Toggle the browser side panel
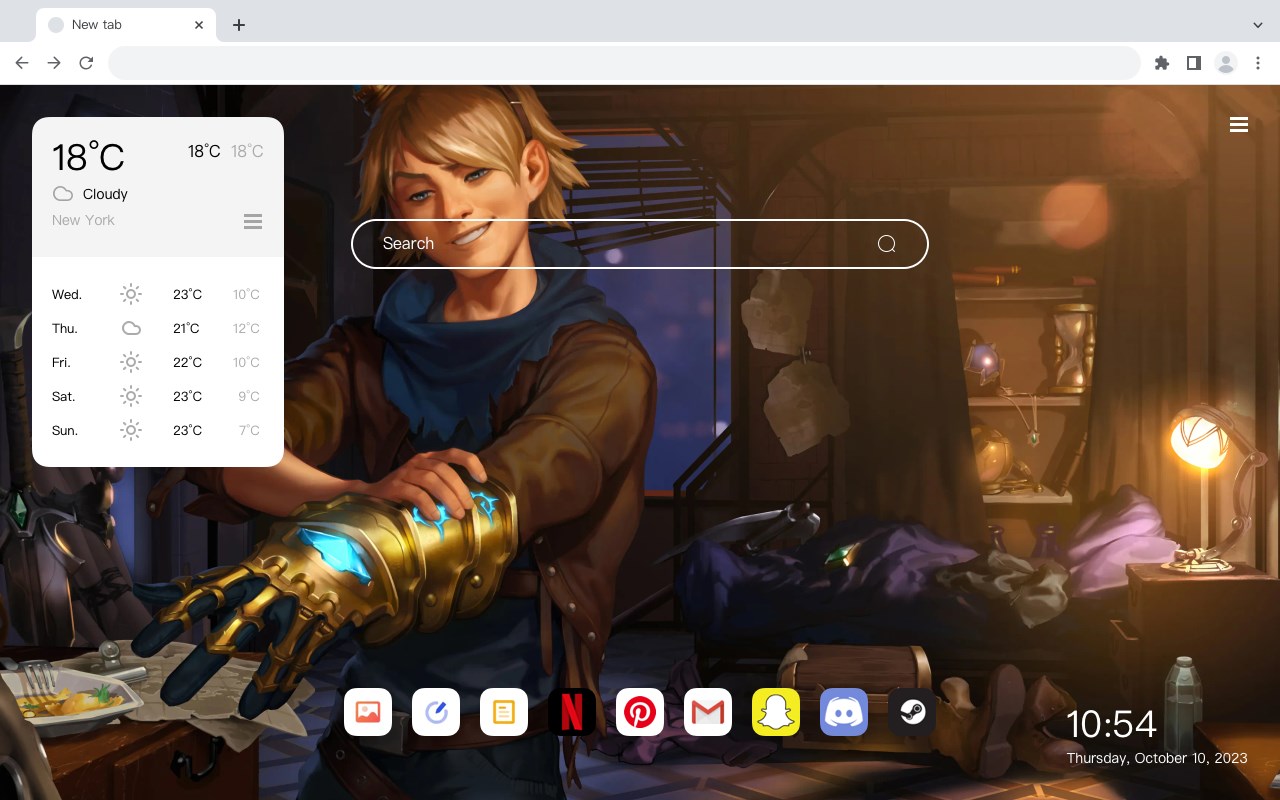 point(1193,63)
